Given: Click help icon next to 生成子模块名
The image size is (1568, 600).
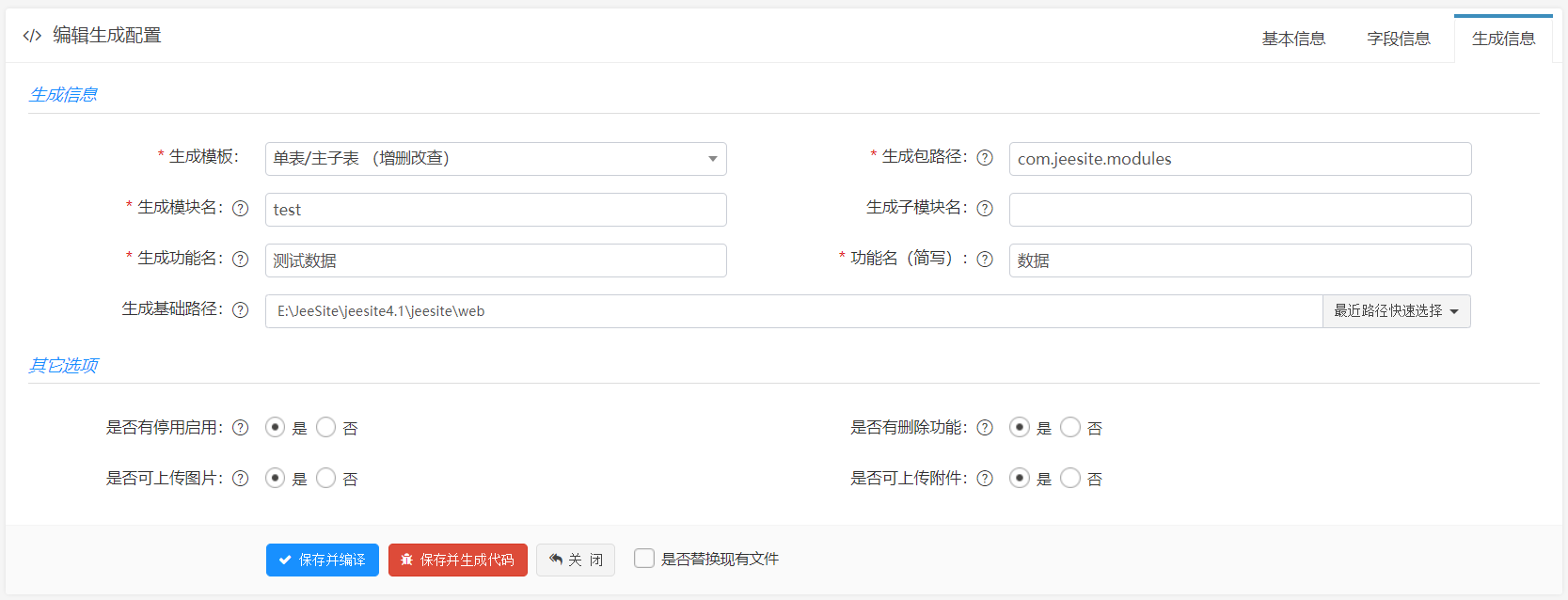Looking at the screenshot, I should (985, 209).
